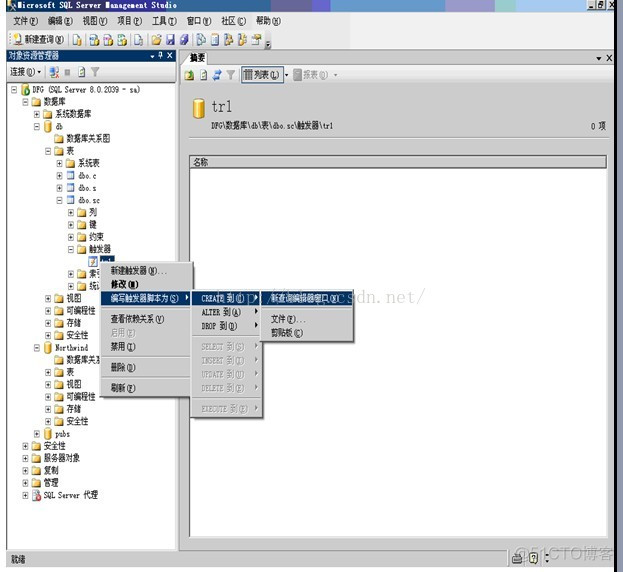623x572 pixels.
Task: Choose 新查询编辑器窗口 in the submenu
Action: pyautogui.click(x=307, y=298)
